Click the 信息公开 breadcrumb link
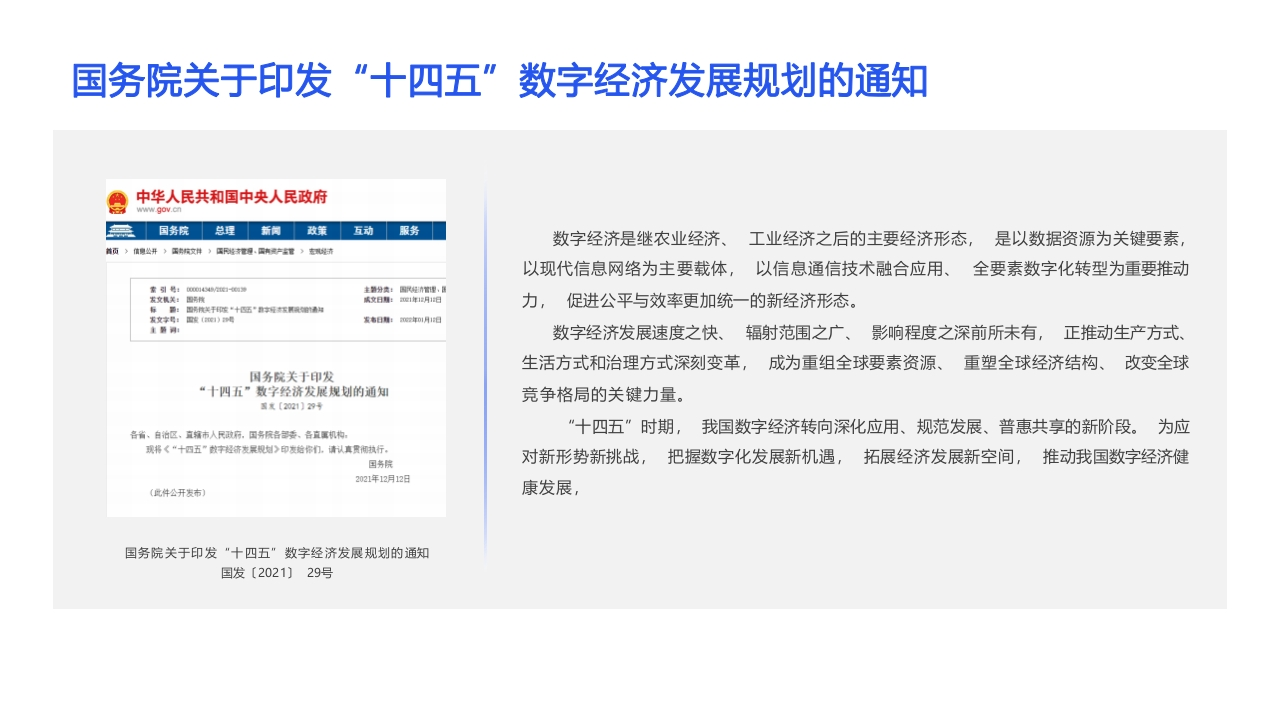1280x720 pixels. click(145, 251)
